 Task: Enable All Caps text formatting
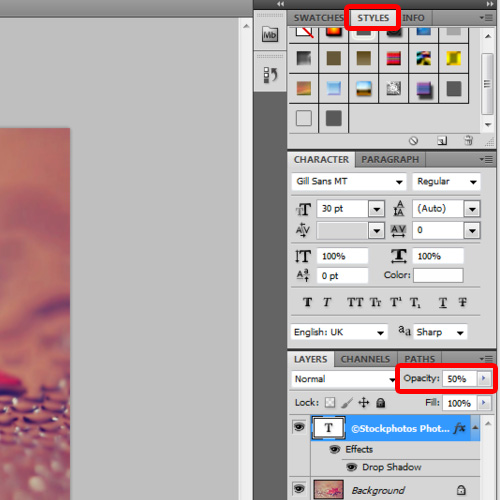pos(355,302)
